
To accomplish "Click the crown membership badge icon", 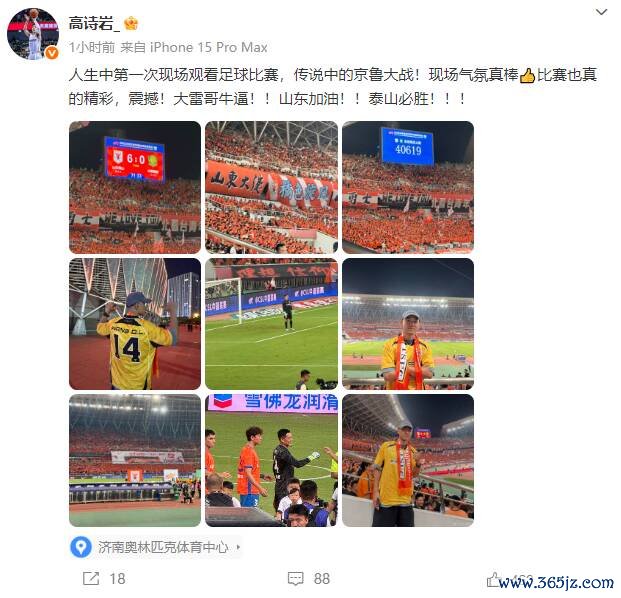I will [131, 23].
